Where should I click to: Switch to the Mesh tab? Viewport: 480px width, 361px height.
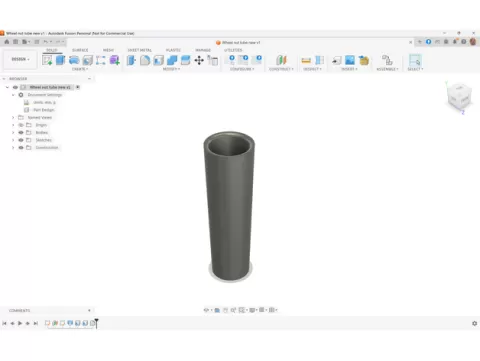pyautogui.click(x=108, y=50)
